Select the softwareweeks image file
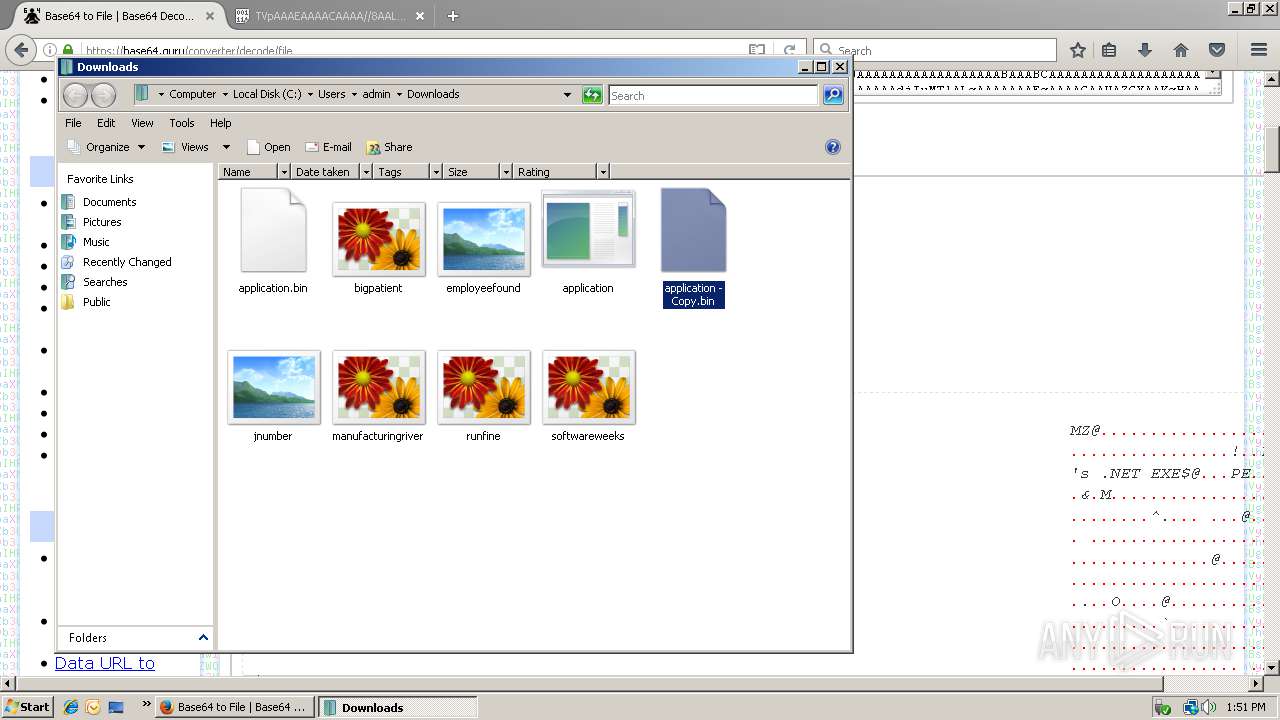The image size is (1280, 720). 588,387
